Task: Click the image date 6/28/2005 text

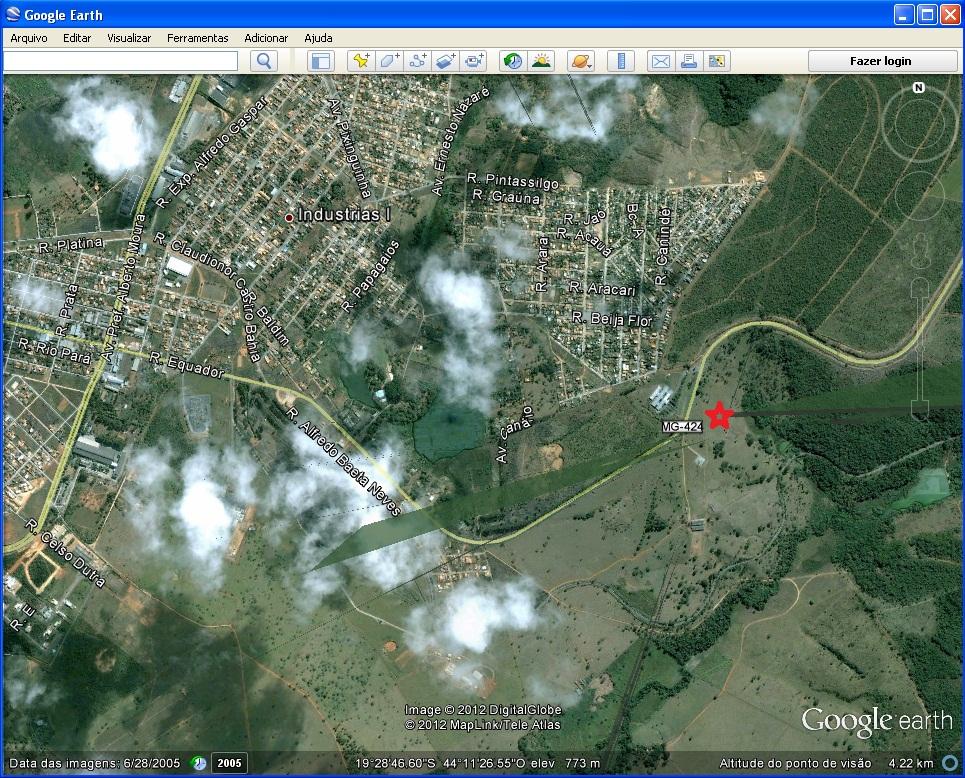Action: (x=152, y=763)
